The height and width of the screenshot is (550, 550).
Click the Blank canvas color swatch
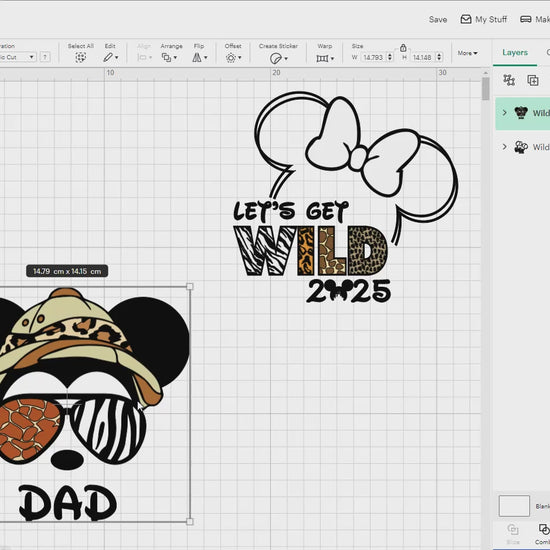pyautogui.click(x=514, y=506)
